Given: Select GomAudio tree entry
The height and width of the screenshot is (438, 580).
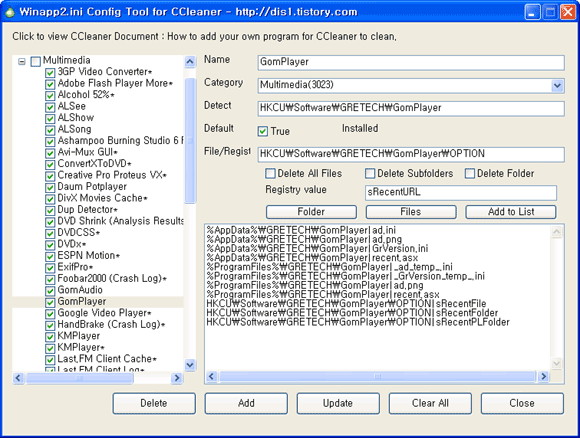Looking at the screenshot, I should click(80, 290).
